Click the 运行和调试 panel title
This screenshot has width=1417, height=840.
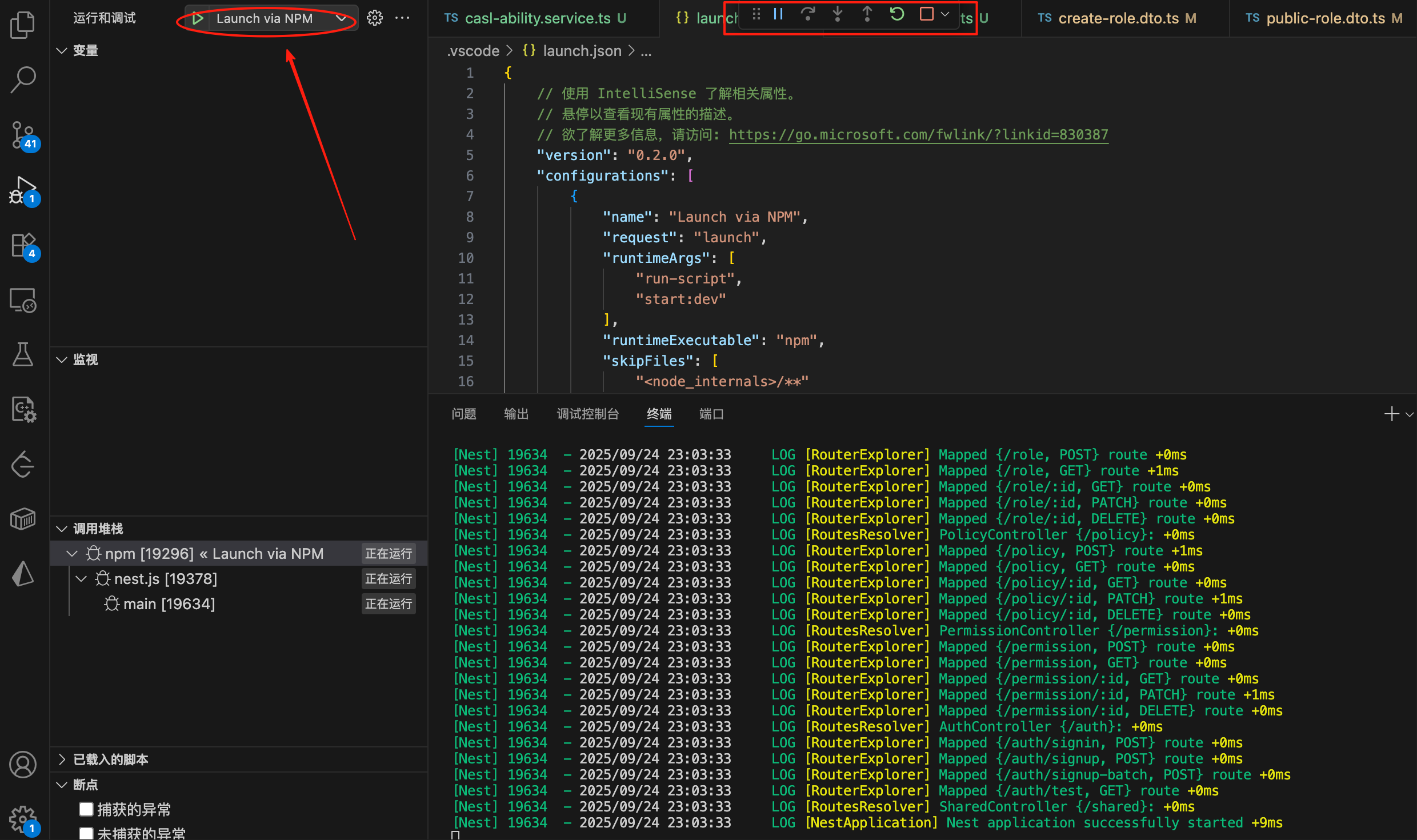[105, 18]
